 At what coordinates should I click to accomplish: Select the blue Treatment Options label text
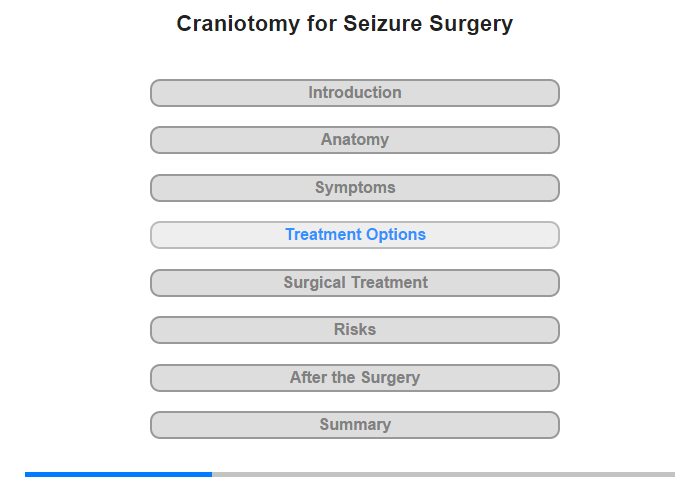355,234
